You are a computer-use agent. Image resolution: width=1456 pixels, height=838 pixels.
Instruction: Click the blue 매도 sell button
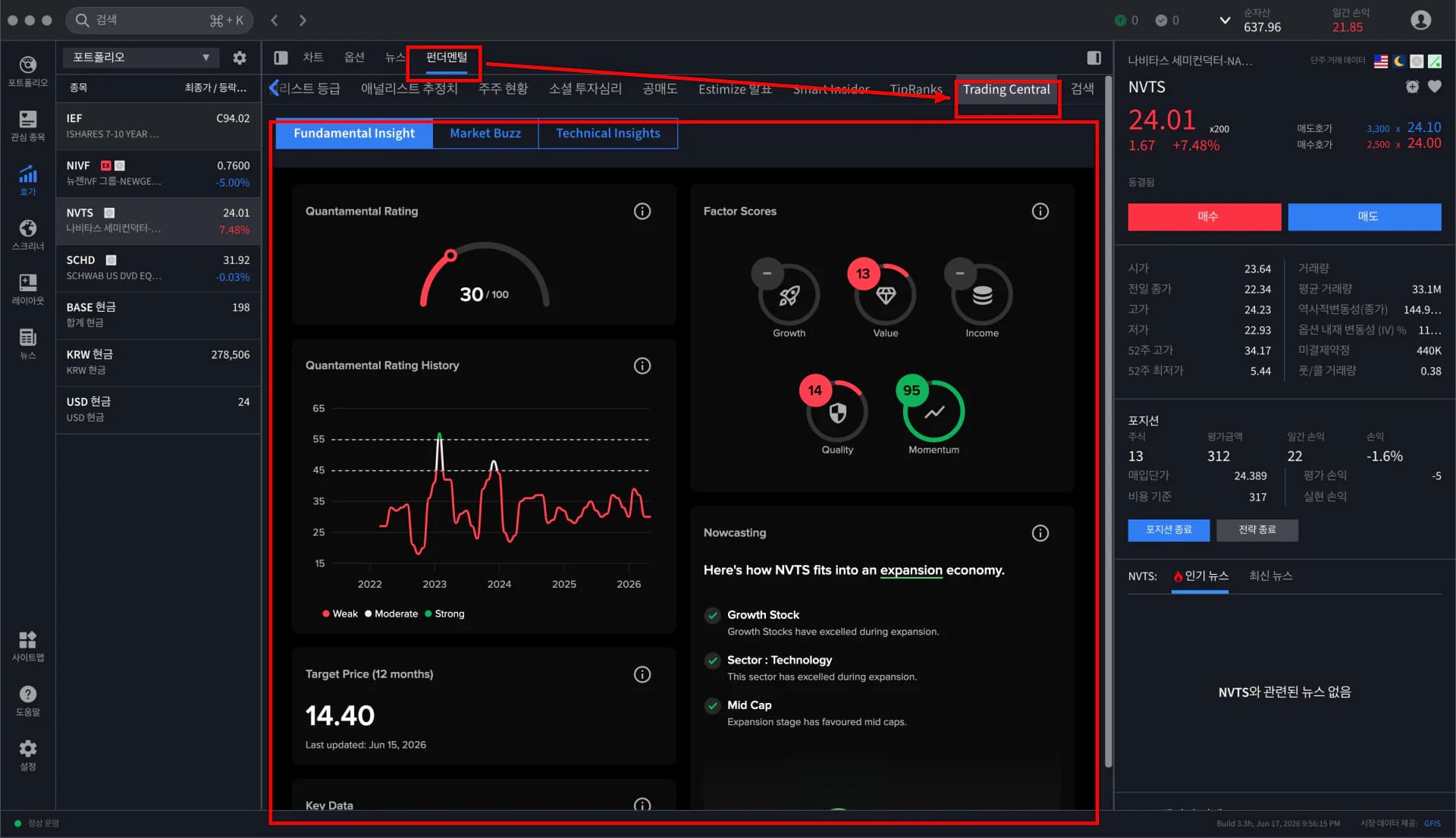[x=1364, y=217]
